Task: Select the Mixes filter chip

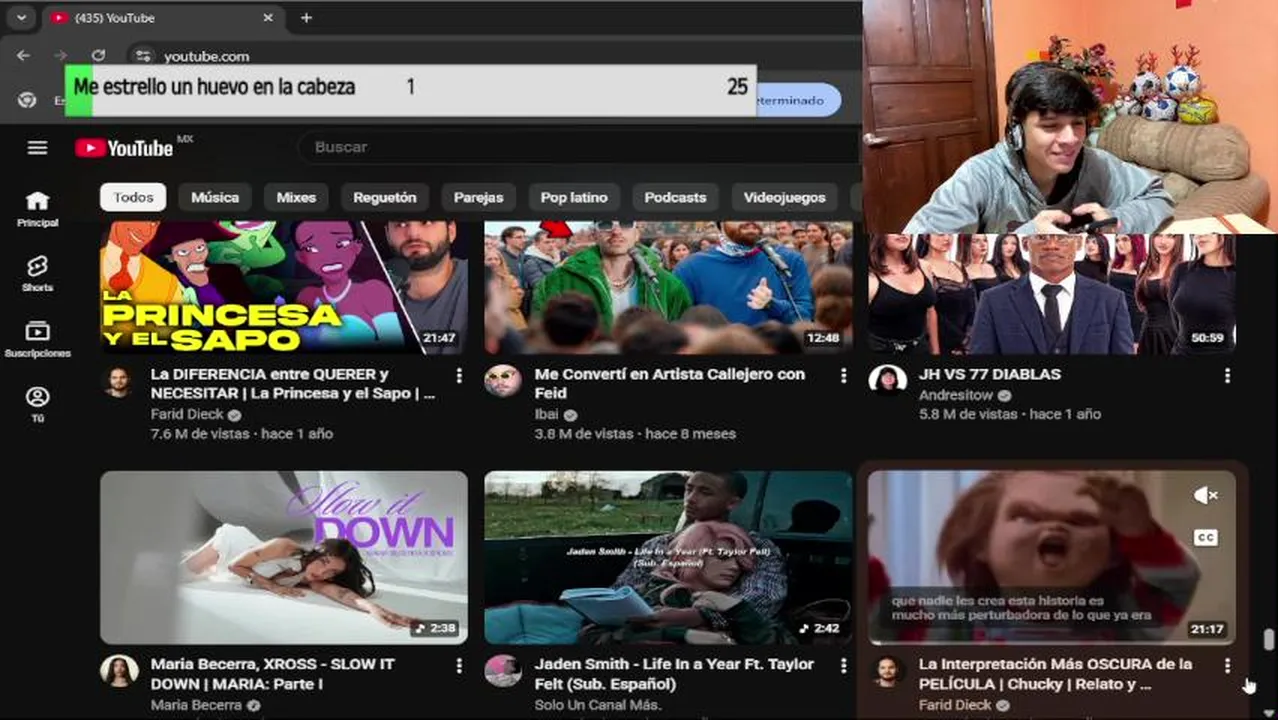Action: (x=296, y=197)
